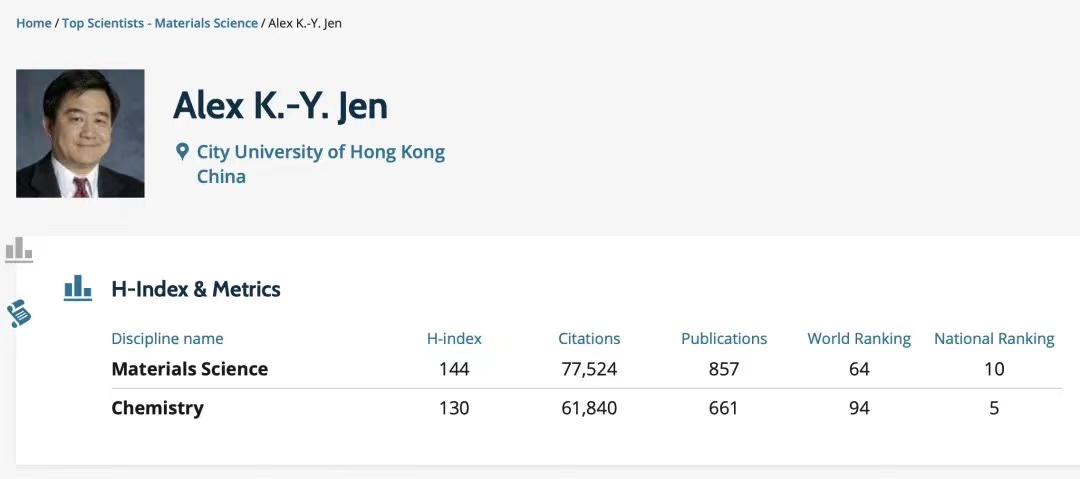Select the Alex K.-Y. Jen name heading
Screen dimensions: 1080x479
click(x=280, y=105)
